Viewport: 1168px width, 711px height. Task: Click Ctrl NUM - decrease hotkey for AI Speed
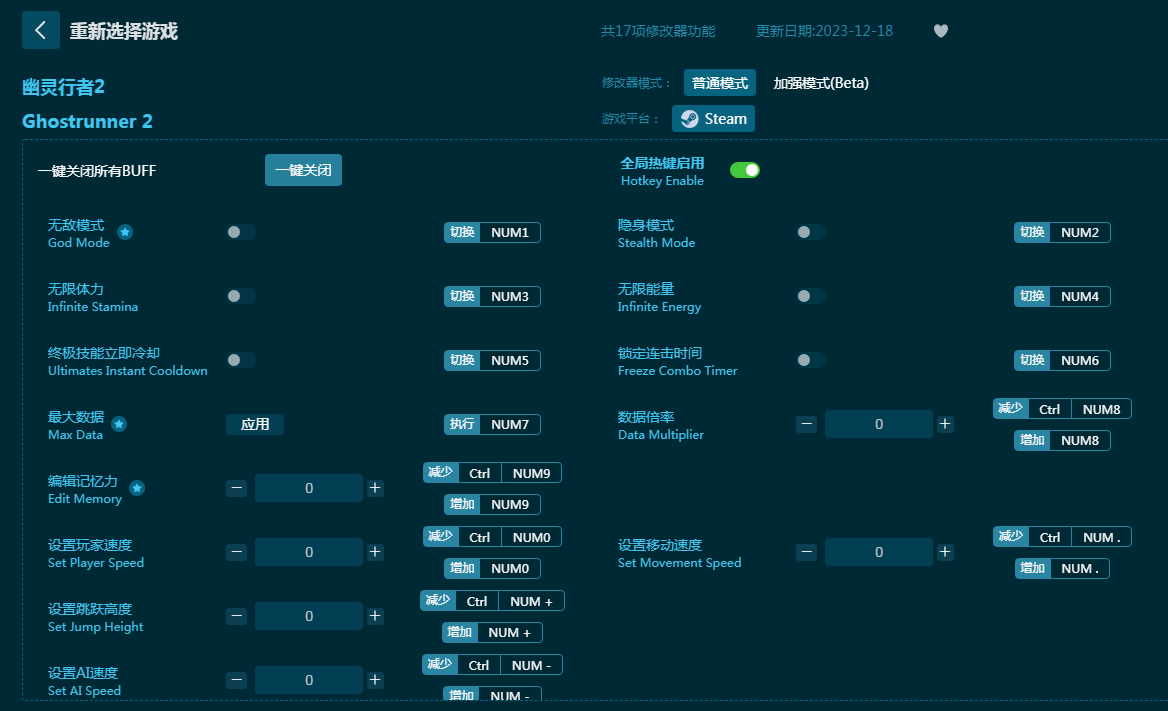click(x=492, y=665)
